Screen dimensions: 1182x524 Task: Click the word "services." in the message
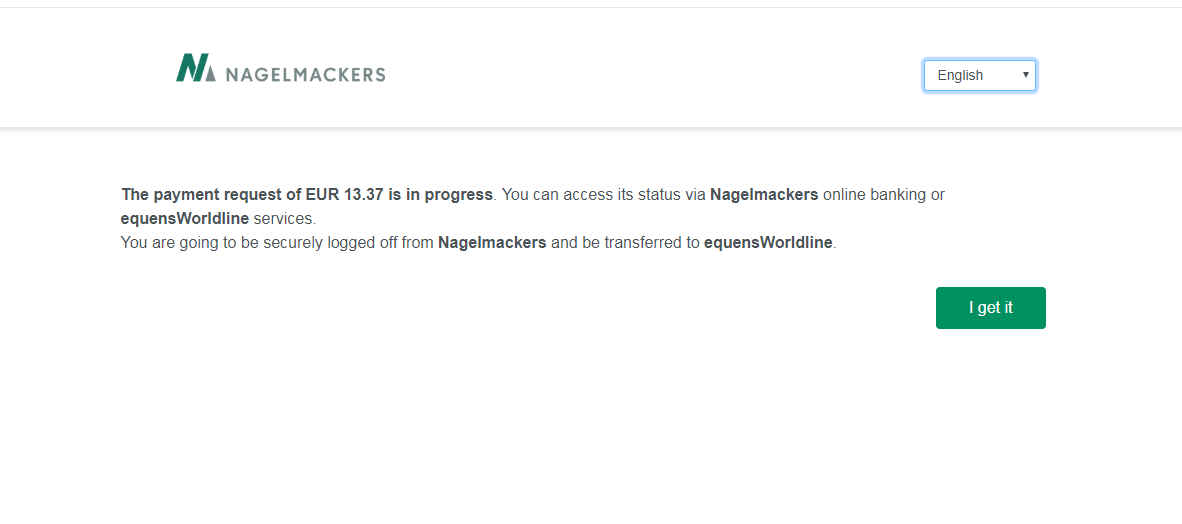pos(284,218)
